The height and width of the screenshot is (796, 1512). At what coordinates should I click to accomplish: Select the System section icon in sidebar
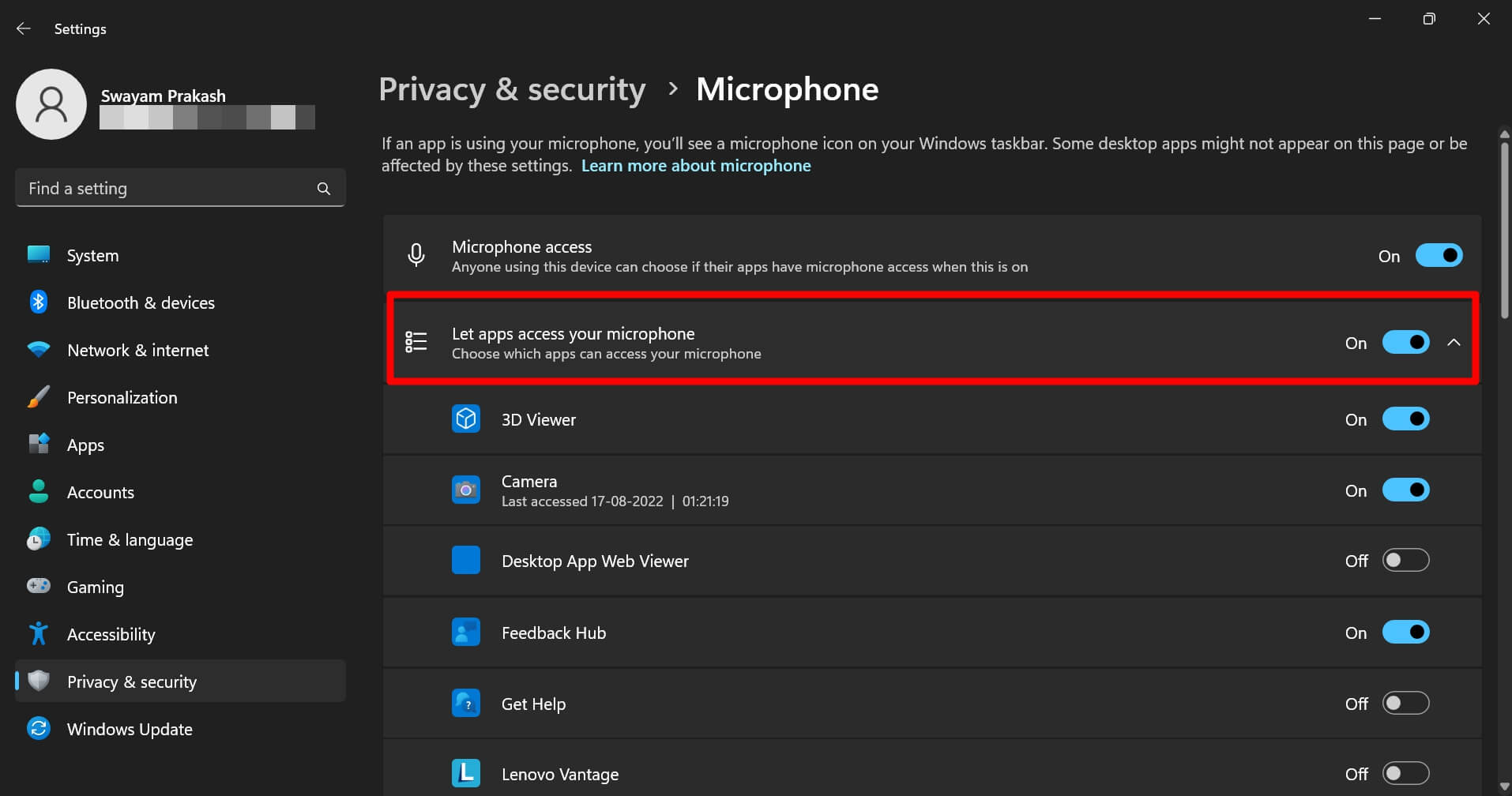click(x=38, y=254)
